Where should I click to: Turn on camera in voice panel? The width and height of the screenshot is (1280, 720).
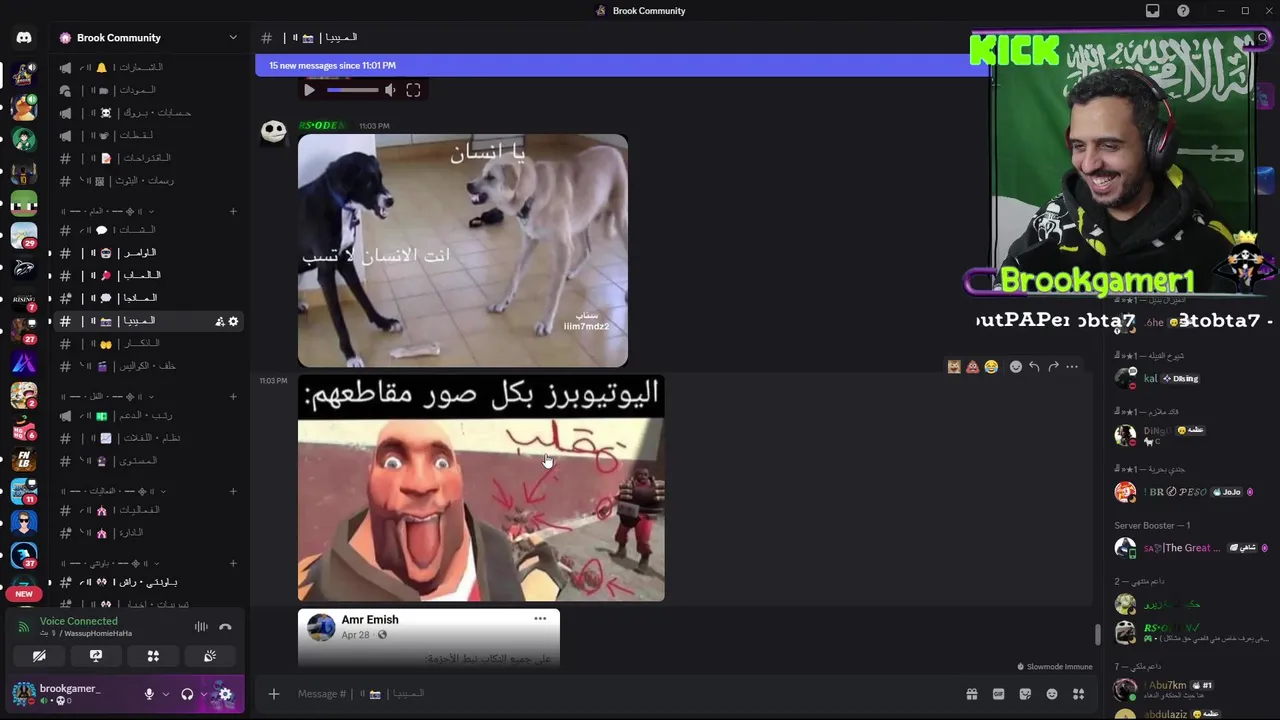click(39, 656)
